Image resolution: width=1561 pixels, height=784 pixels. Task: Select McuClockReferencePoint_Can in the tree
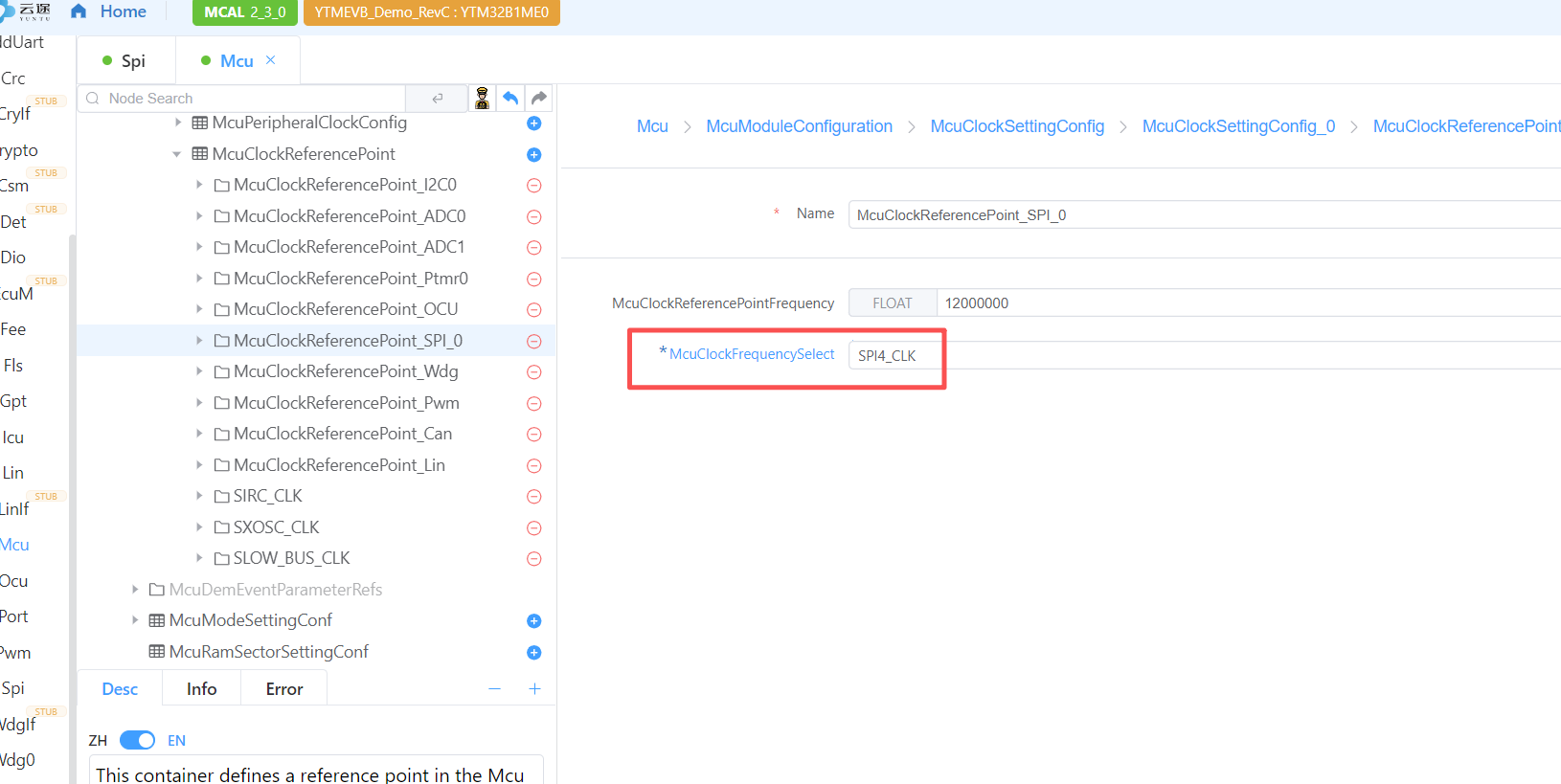[x=342, y=434]
